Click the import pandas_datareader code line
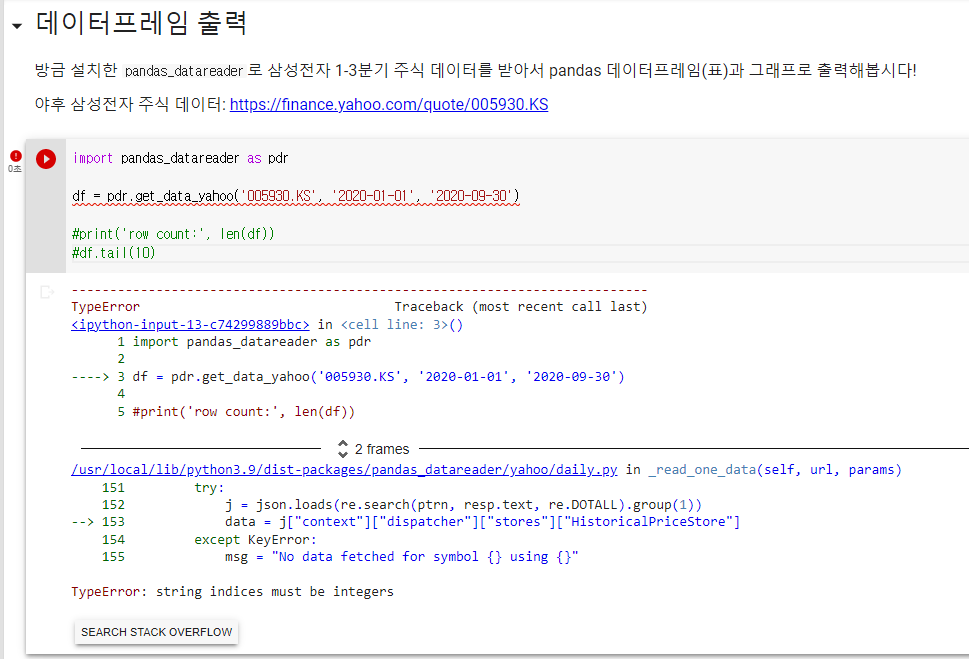This screenshot has height=659, width=969. point(180,158)
